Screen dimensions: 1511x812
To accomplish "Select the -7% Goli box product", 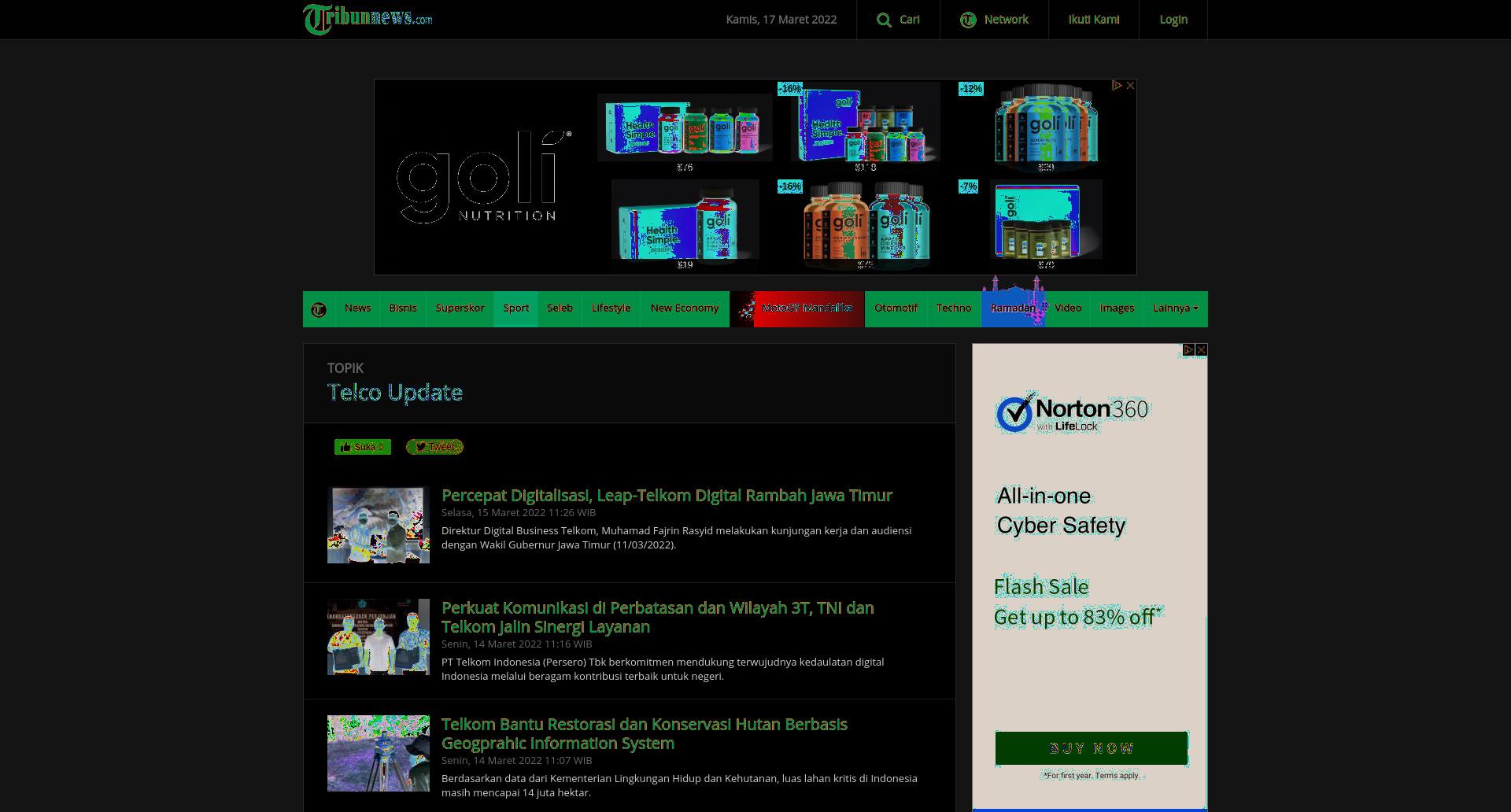I will pos(1046,220).
